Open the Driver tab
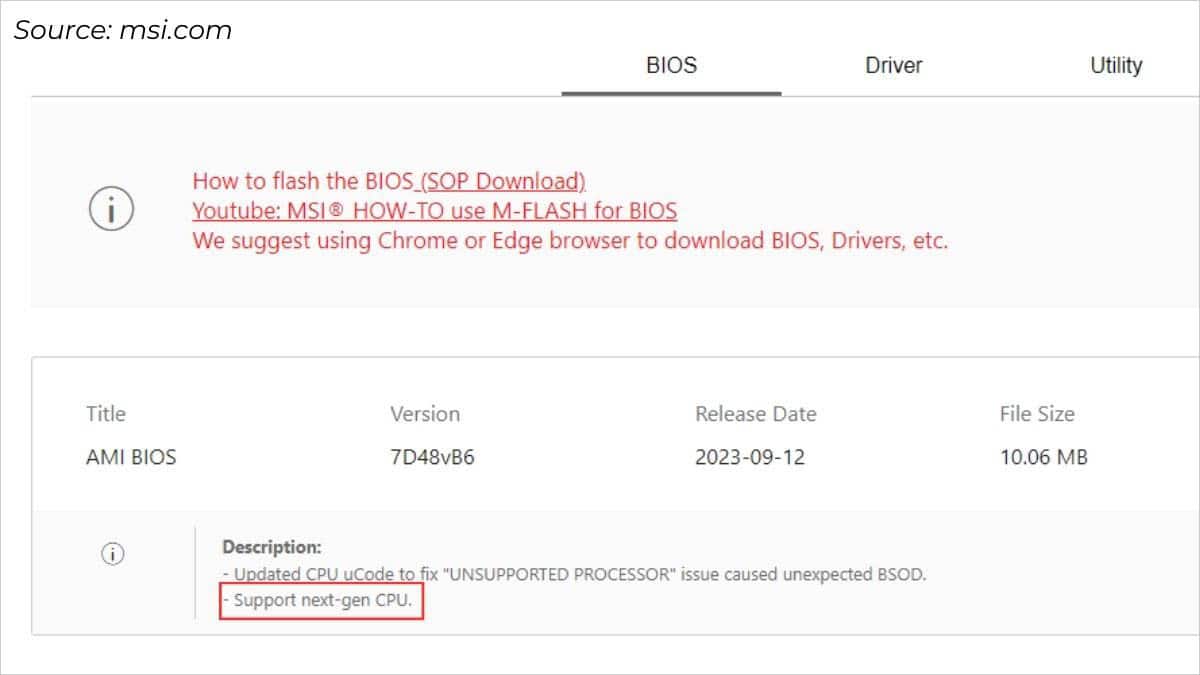The width and height of the screenshot is (1200, 675). coord(893,66)
